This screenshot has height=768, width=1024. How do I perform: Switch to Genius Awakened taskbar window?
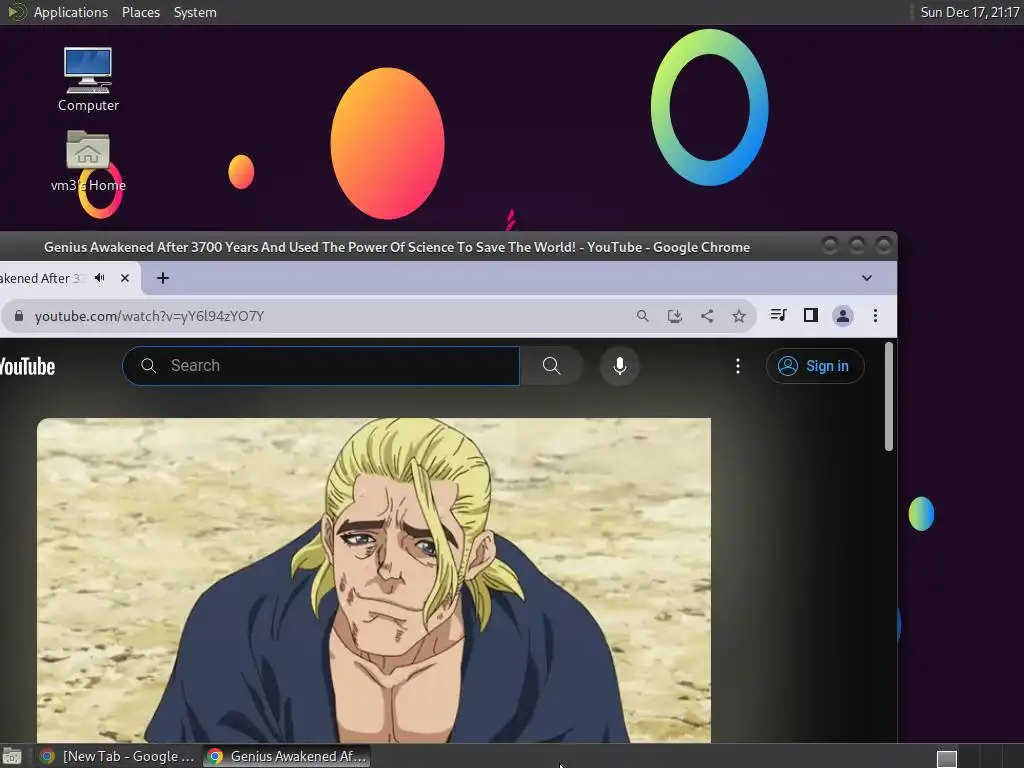pos(286,756)
